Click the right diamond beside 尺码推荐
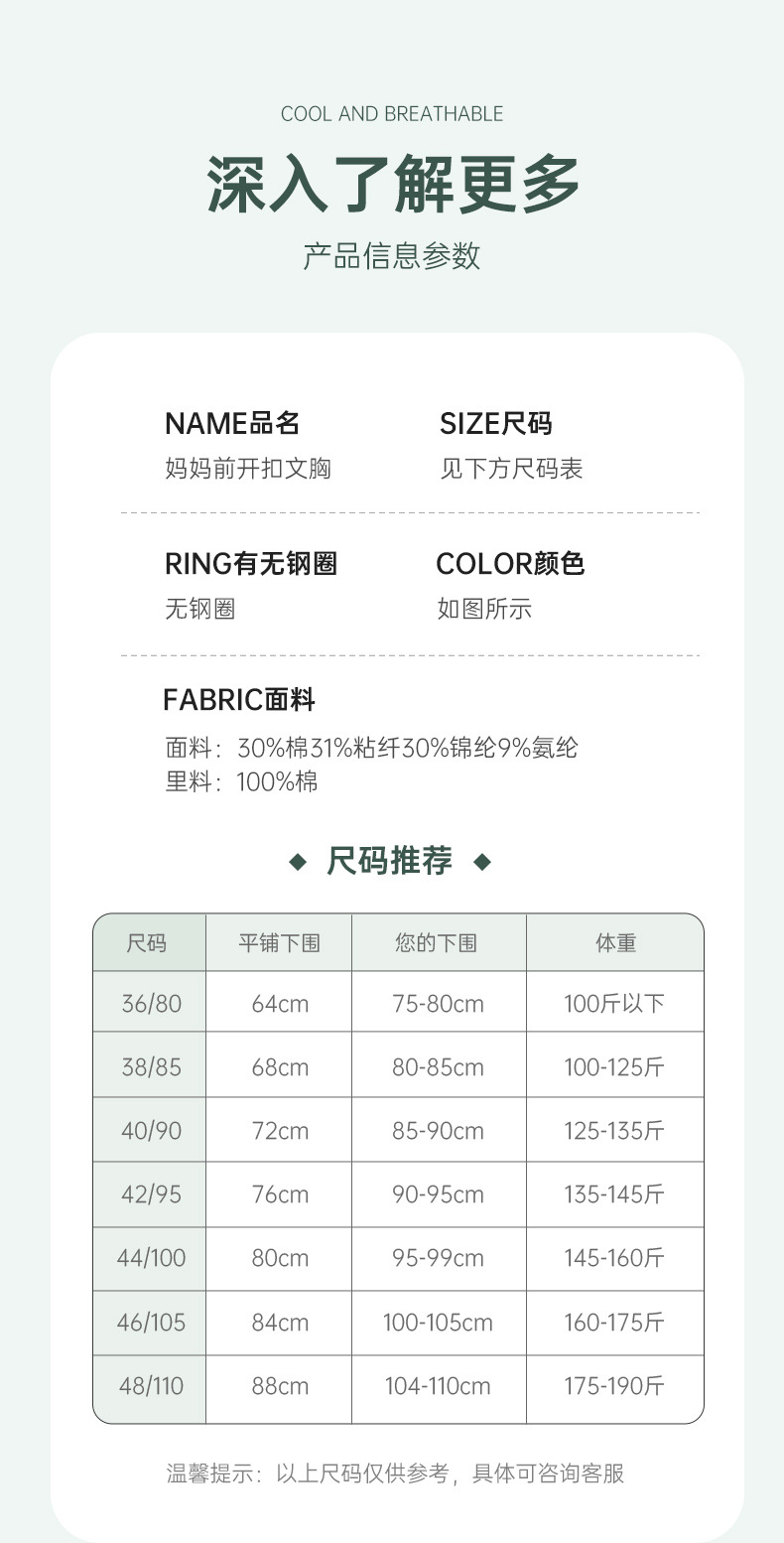The width and height of the screenshot is (784, 1543). (x=482, y=862)
